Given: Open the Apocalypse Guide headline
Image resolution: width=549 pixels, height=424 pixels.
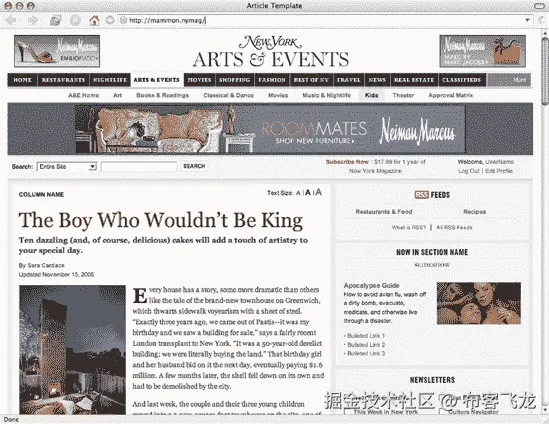Looking at the screenshot, I should [x=371, y=285].
